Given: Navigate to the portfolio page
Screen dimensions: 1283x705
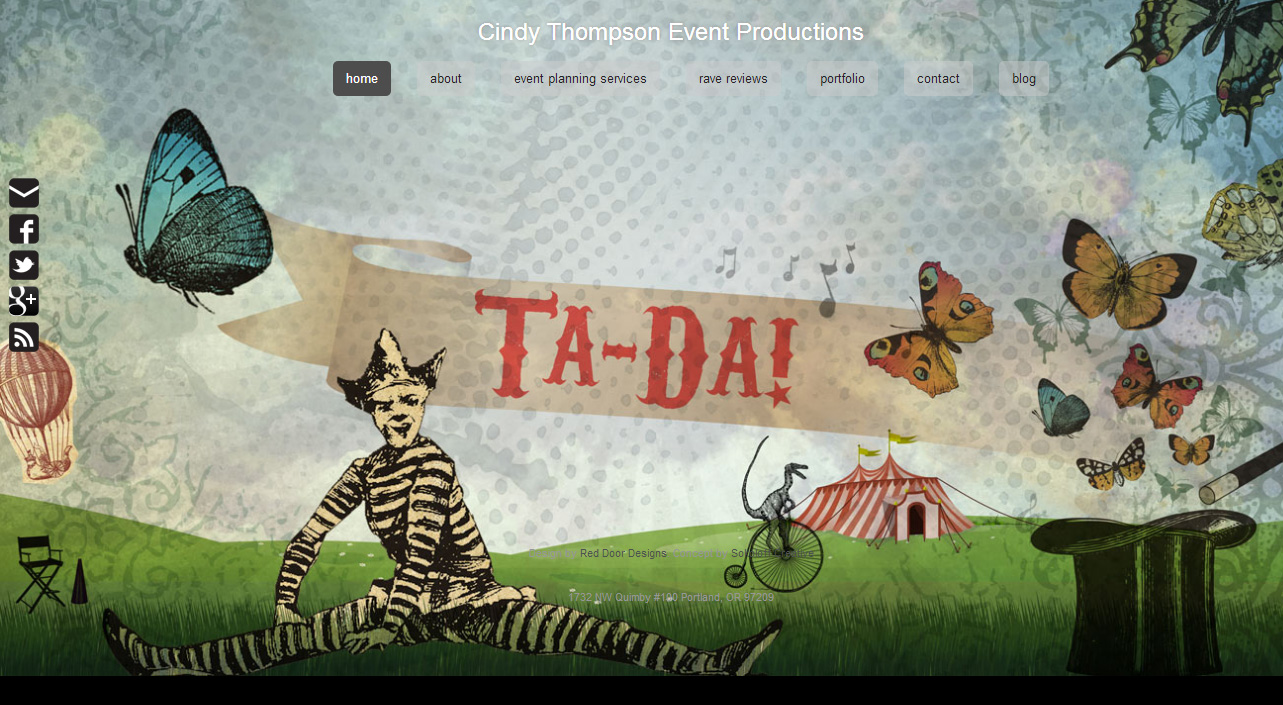Looking at the screenshot, I should pyautogui.click(x=842, y=79).
